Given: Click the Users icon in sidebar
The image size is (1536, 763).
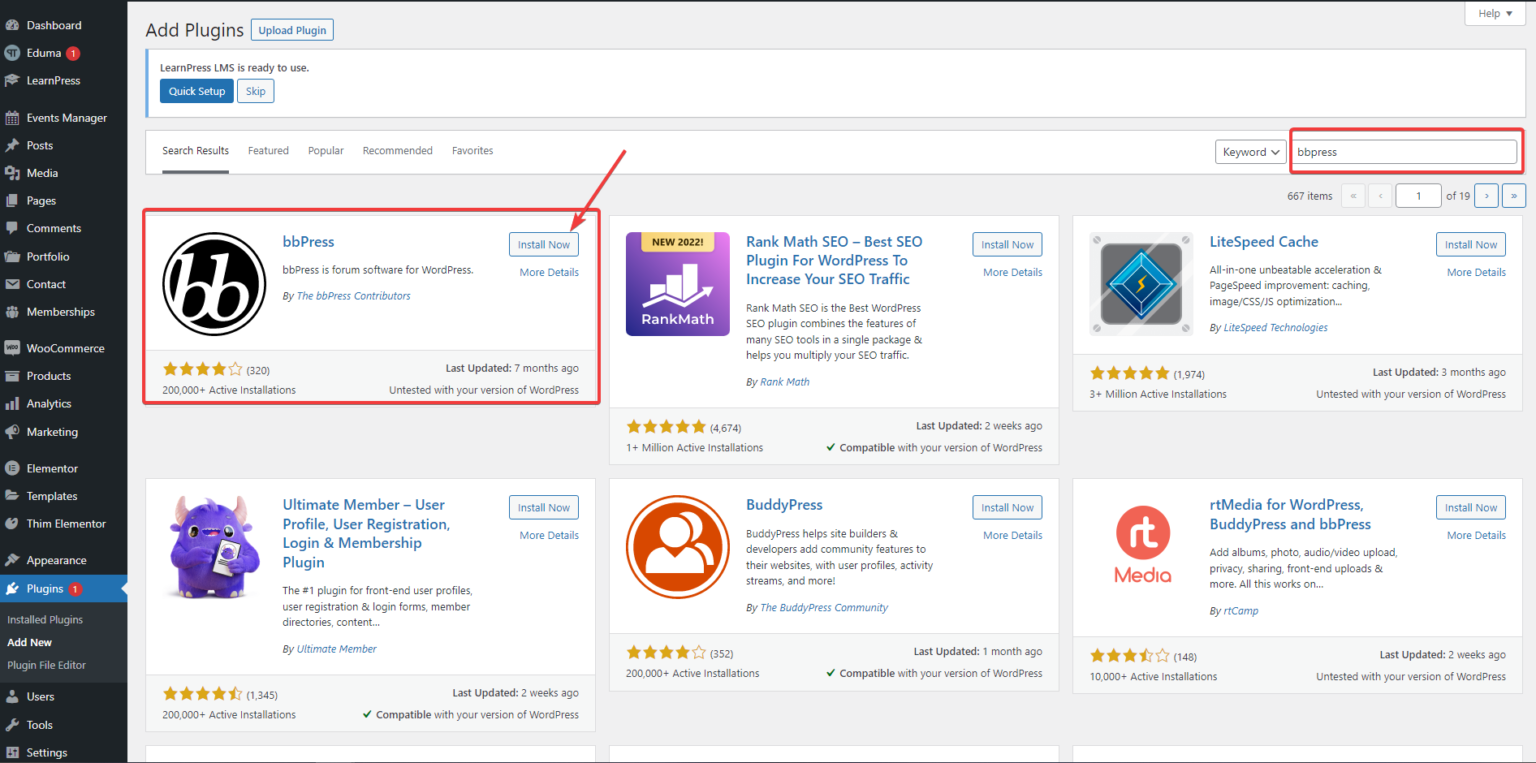Looking at the screenshot, I should (x=12, y=697).
